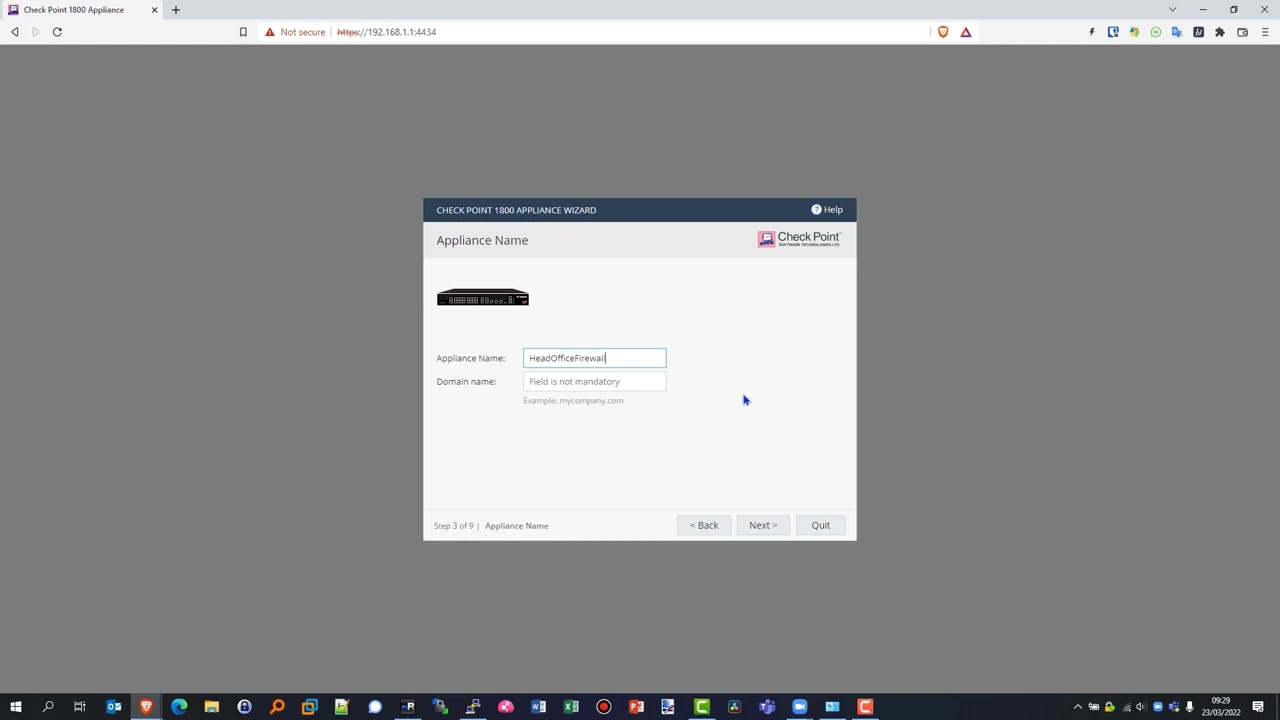The height and width of the screenshot is (720, 1280).
Task: Select the Check Point 1800 Appliance tab
Action: (x=82, y=10)
